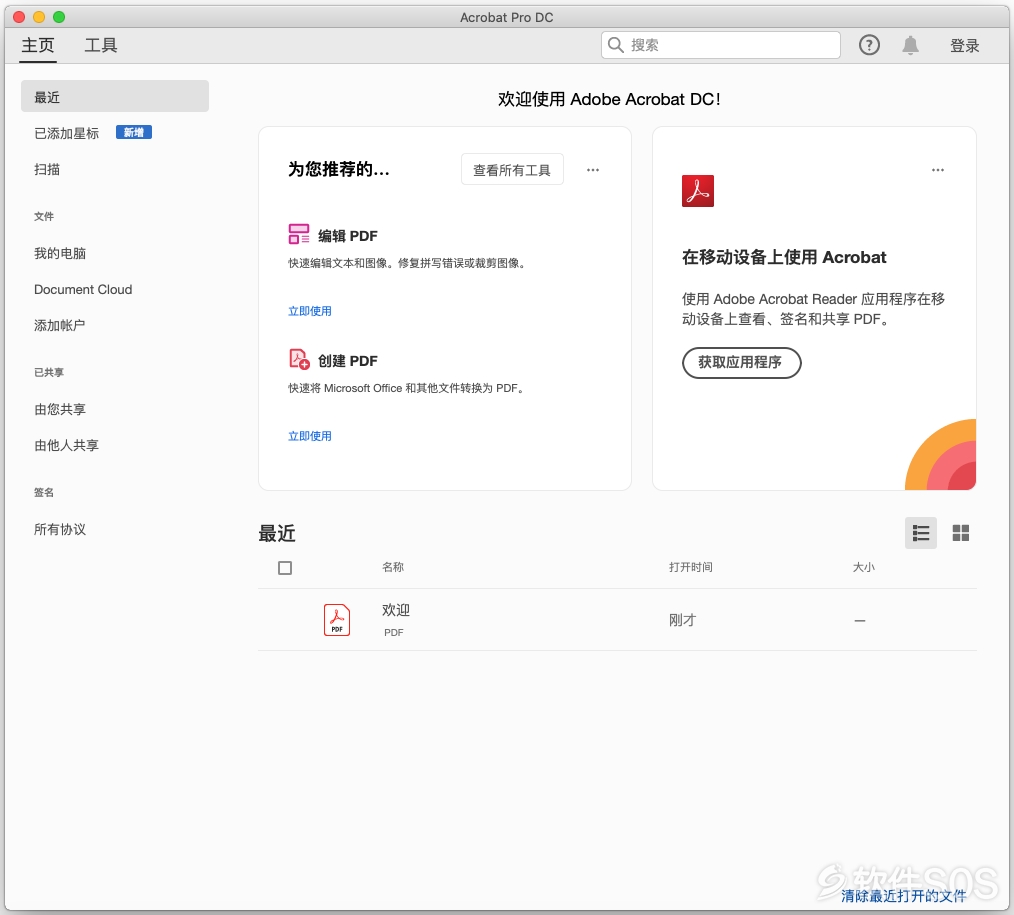This screenshot has width=1014, height=915.
Task: Click the 登录 sign-in button
Action: coord(964,45)
